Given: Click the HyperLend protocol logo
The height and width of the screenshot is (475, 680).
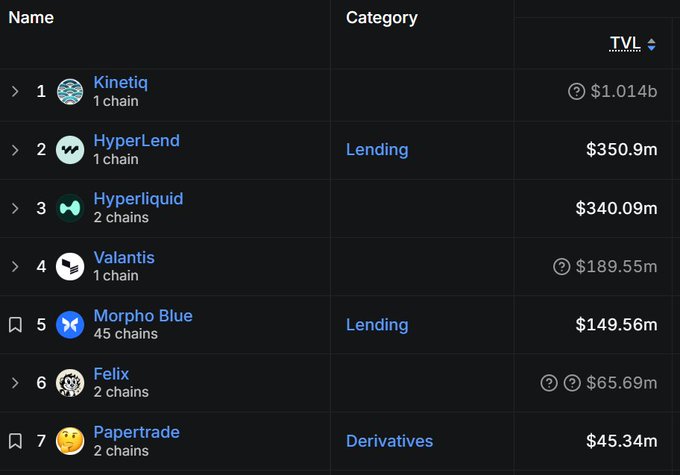Looking at the screenshot, I should [x=70, y=150].
